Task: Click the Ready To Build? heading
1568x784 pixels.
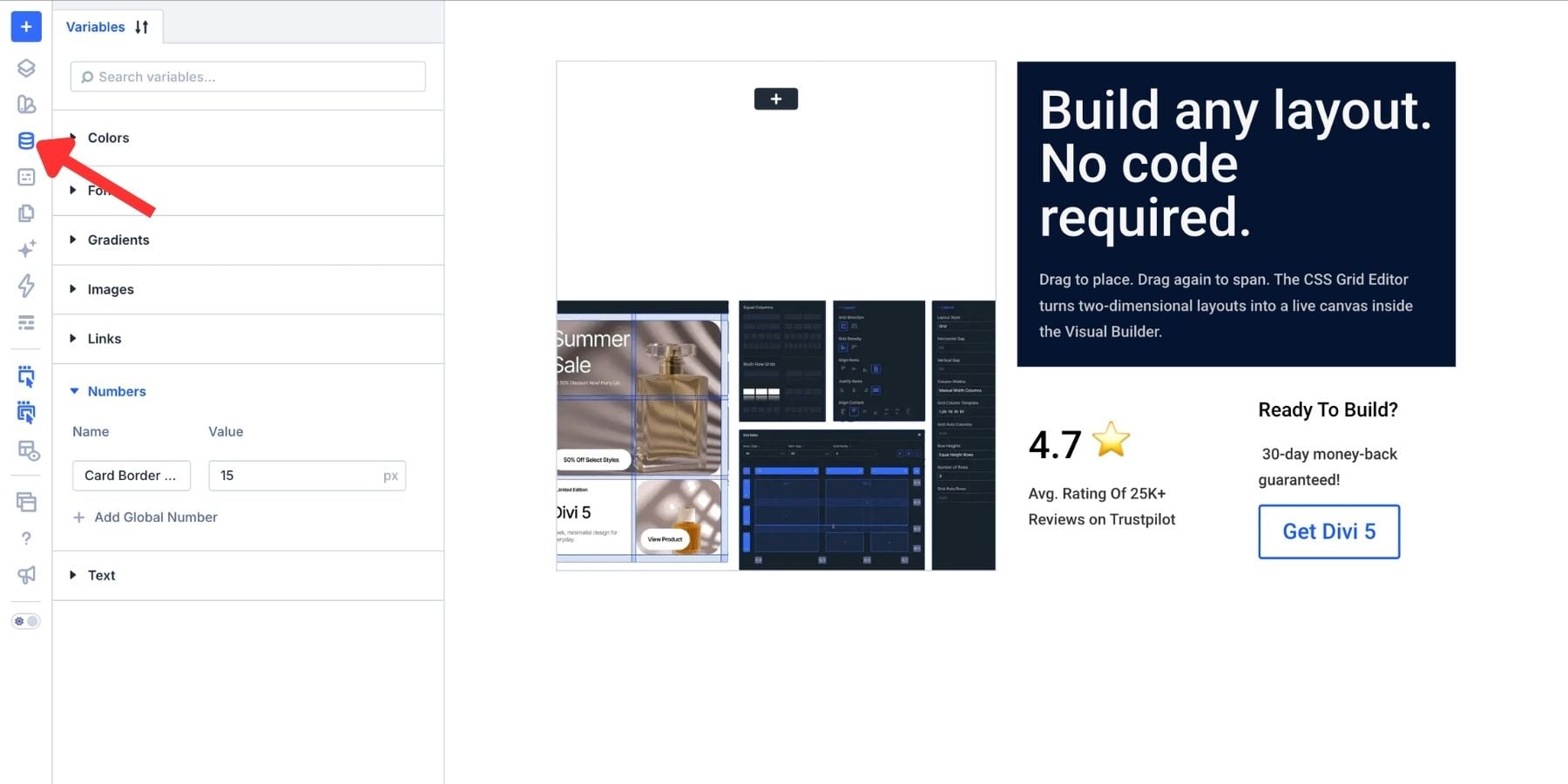Action: click(x=1328, y=410)
